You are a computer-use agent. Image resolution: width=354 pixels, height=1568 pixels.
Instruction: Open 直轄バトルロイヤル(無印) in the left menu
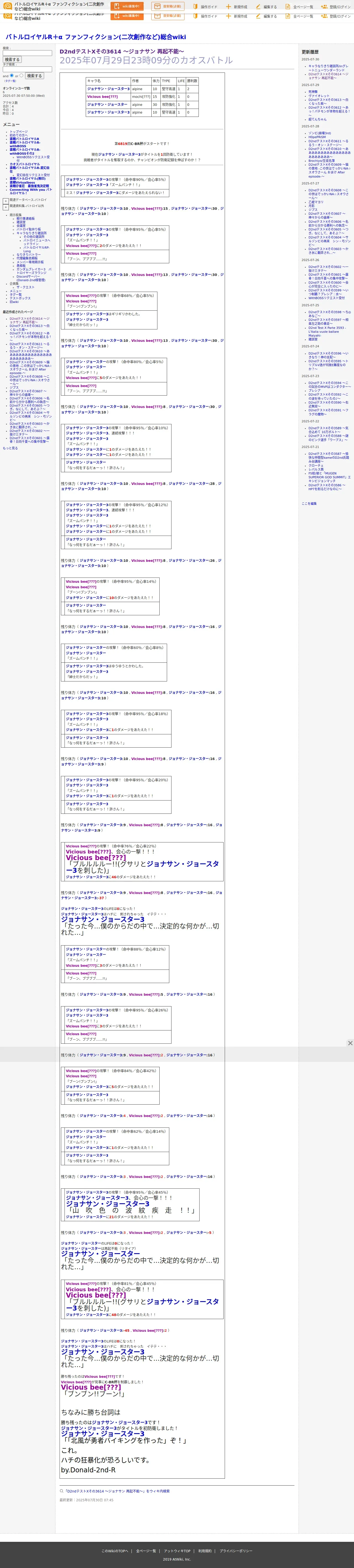pyautogui.click(x=27, y=178)
